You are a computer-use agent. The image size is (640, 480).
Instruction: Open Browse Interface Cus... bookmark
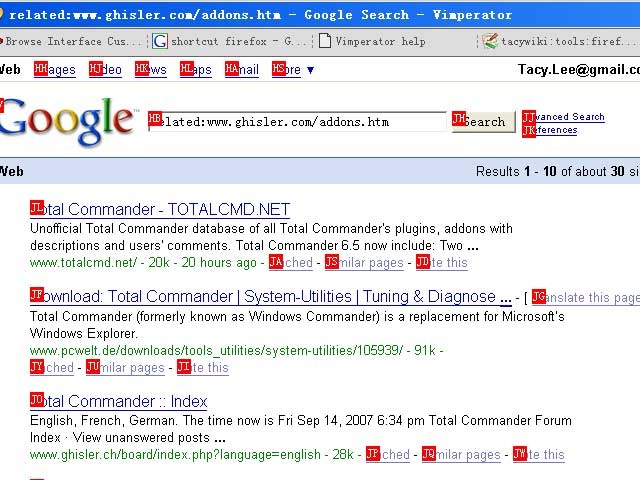tap(70, 41)
